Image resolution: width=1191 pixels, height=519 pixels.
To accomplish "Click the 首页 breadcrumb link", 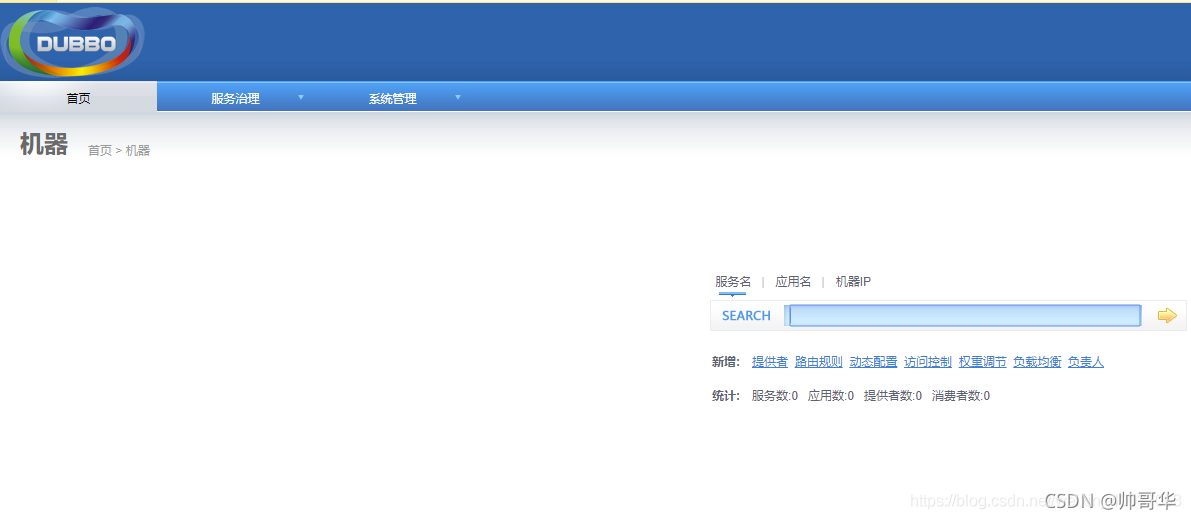I will (100, 150).
